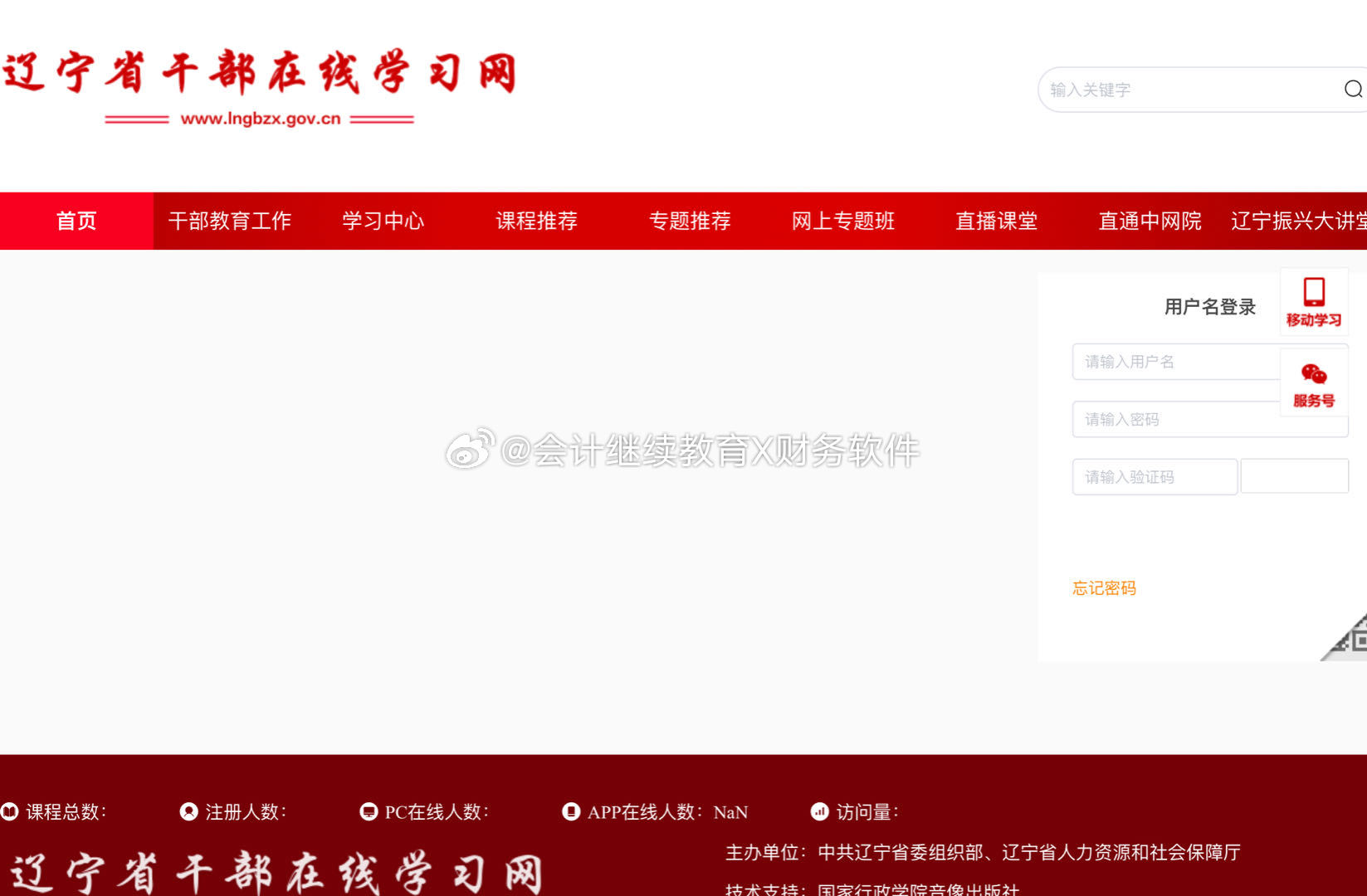
Task: Click the APP在线人数 phone icon
Action: click(x=571, y=811)
